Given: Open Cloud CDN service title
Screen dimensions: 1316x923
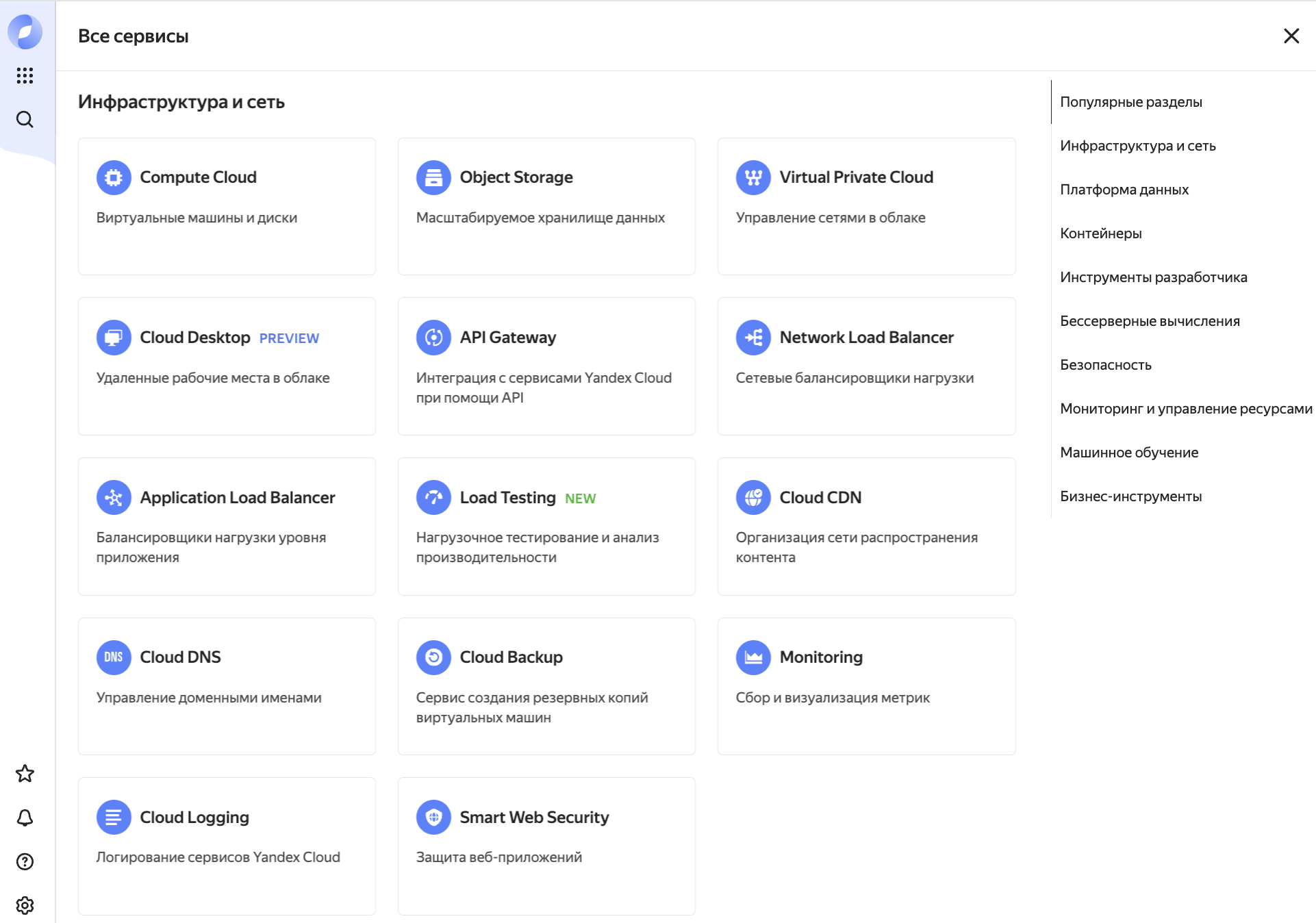Looking at the screenshot, I should [x=820, y=498].
